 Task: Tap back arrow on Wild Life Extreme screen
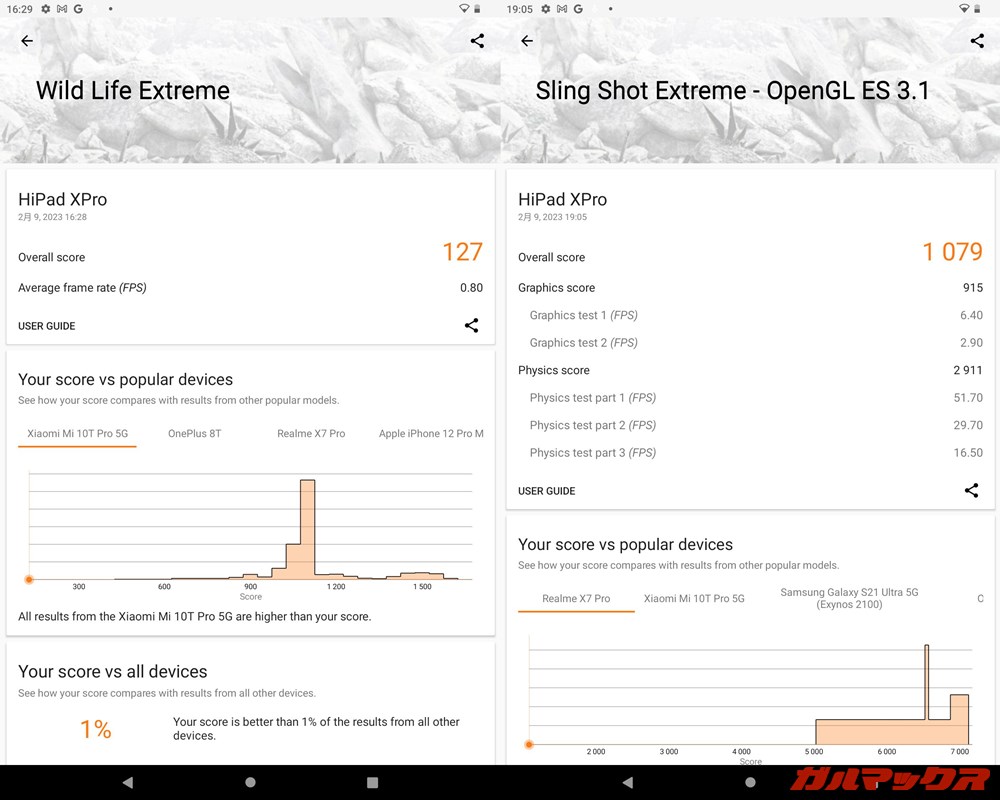tap(27, 41)
